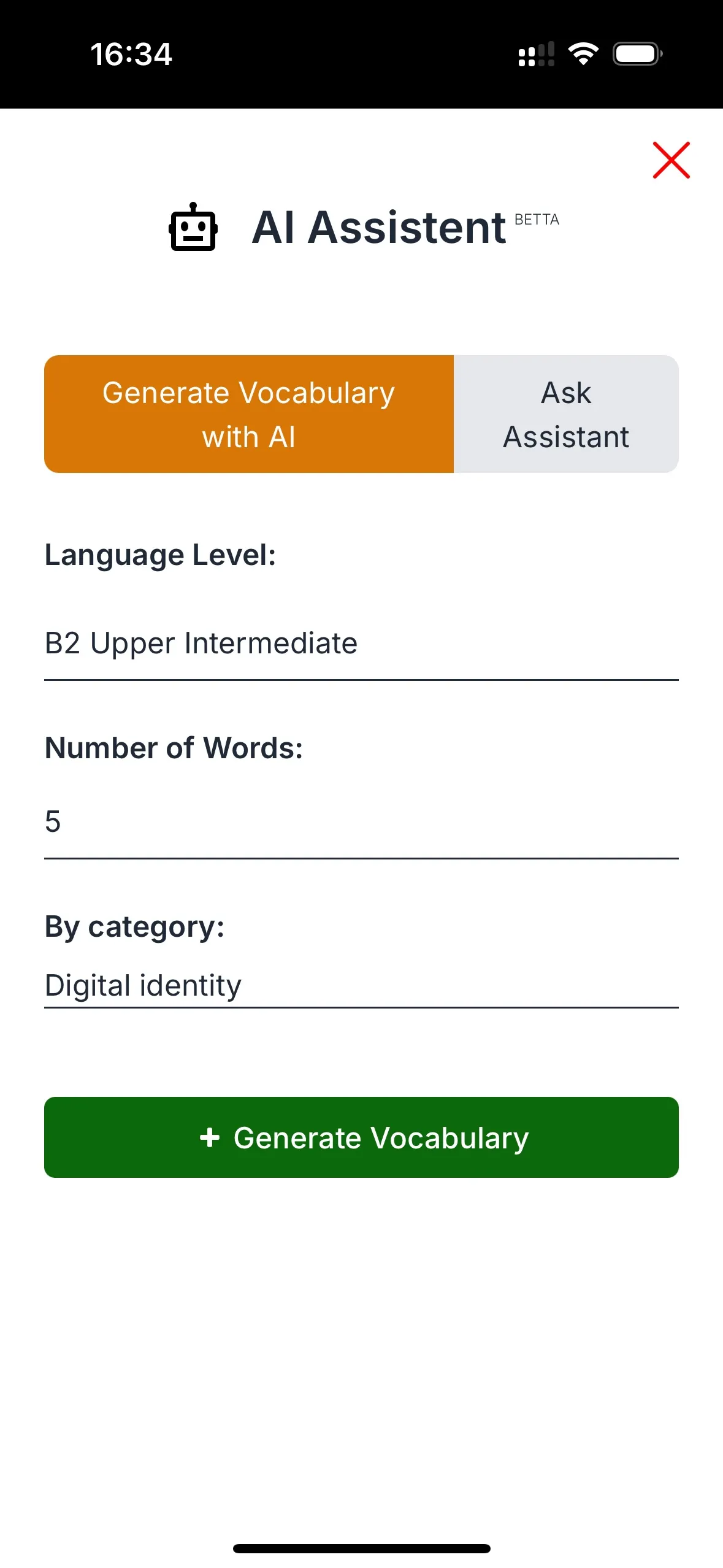Screen dimensions: 723x1568
Task: Tap empty space below Generate Vocabulary button
Action: point(361,1350)
